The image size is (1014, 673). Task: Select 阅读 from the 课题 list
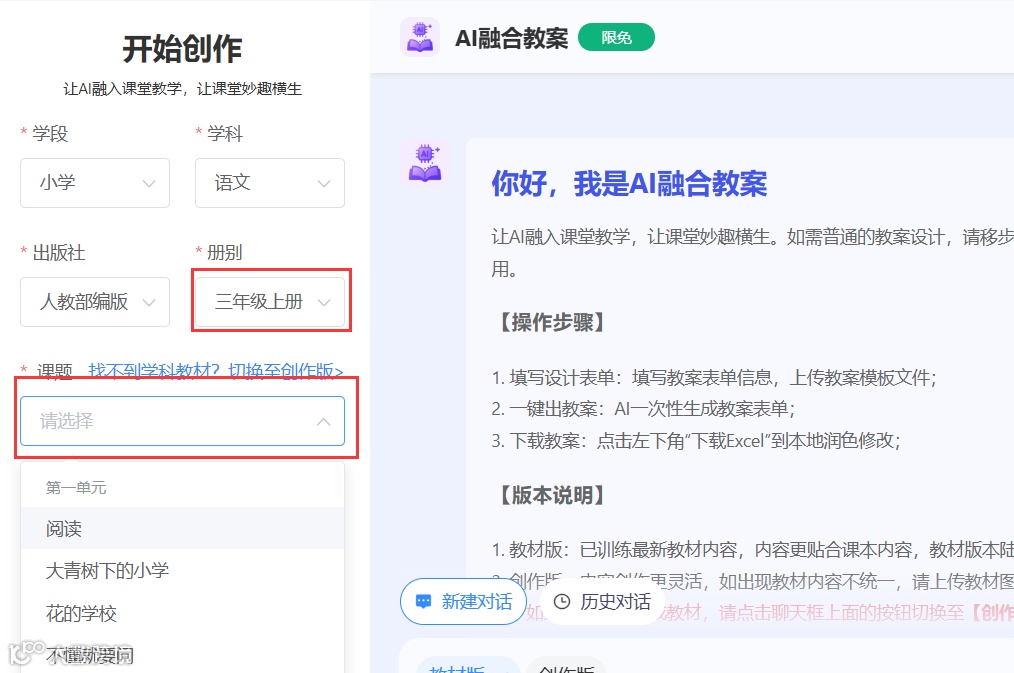[182, 528]
